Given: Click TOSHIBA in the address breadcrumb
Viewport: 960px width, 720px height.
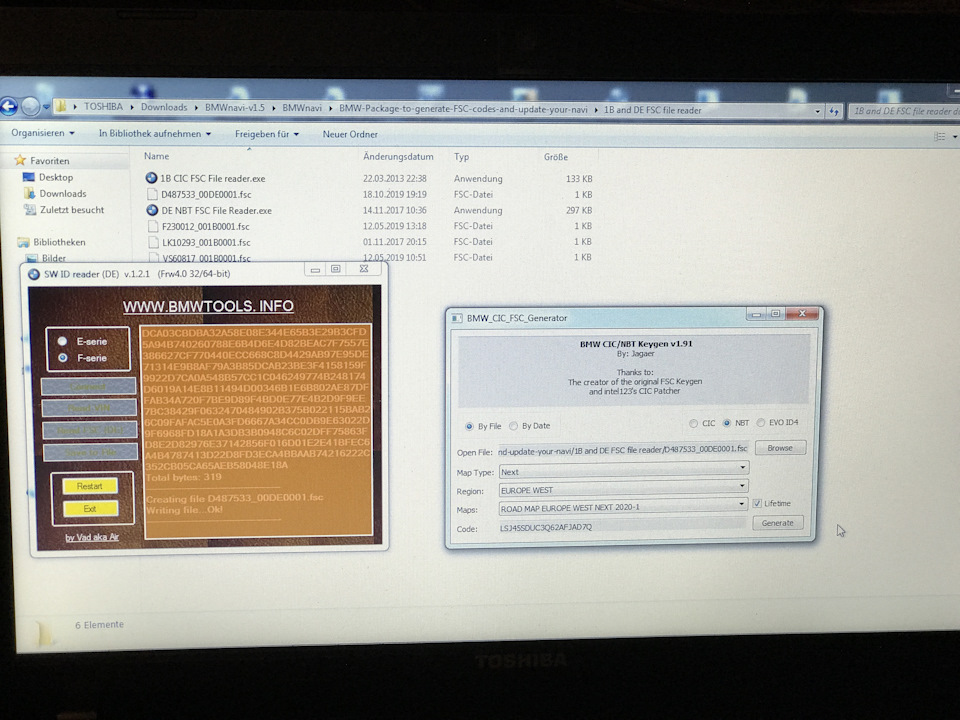Looking at the screenshot, I should click(103, 107).
